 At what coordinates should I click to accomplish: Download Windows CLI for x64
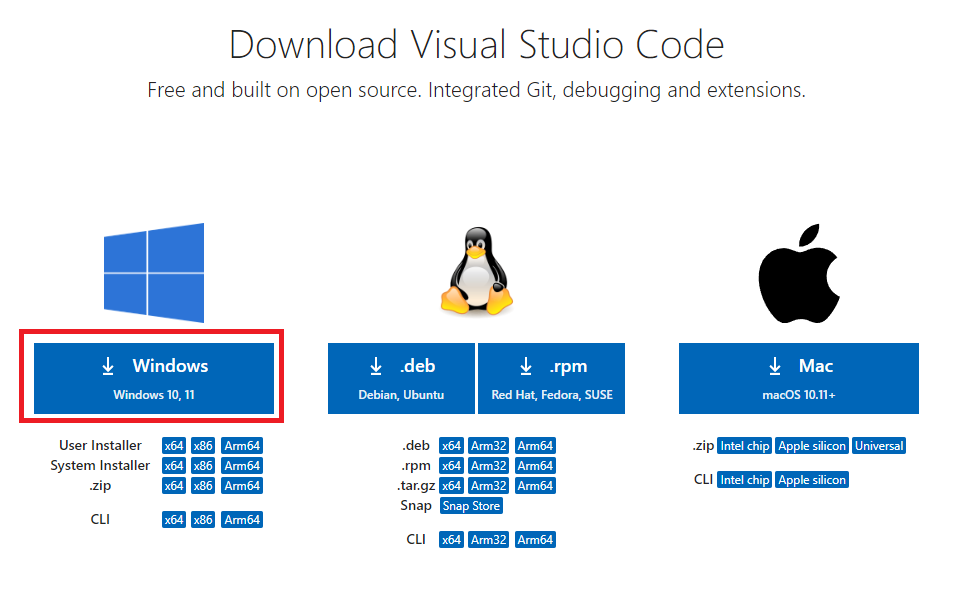(x=174, y=519)
